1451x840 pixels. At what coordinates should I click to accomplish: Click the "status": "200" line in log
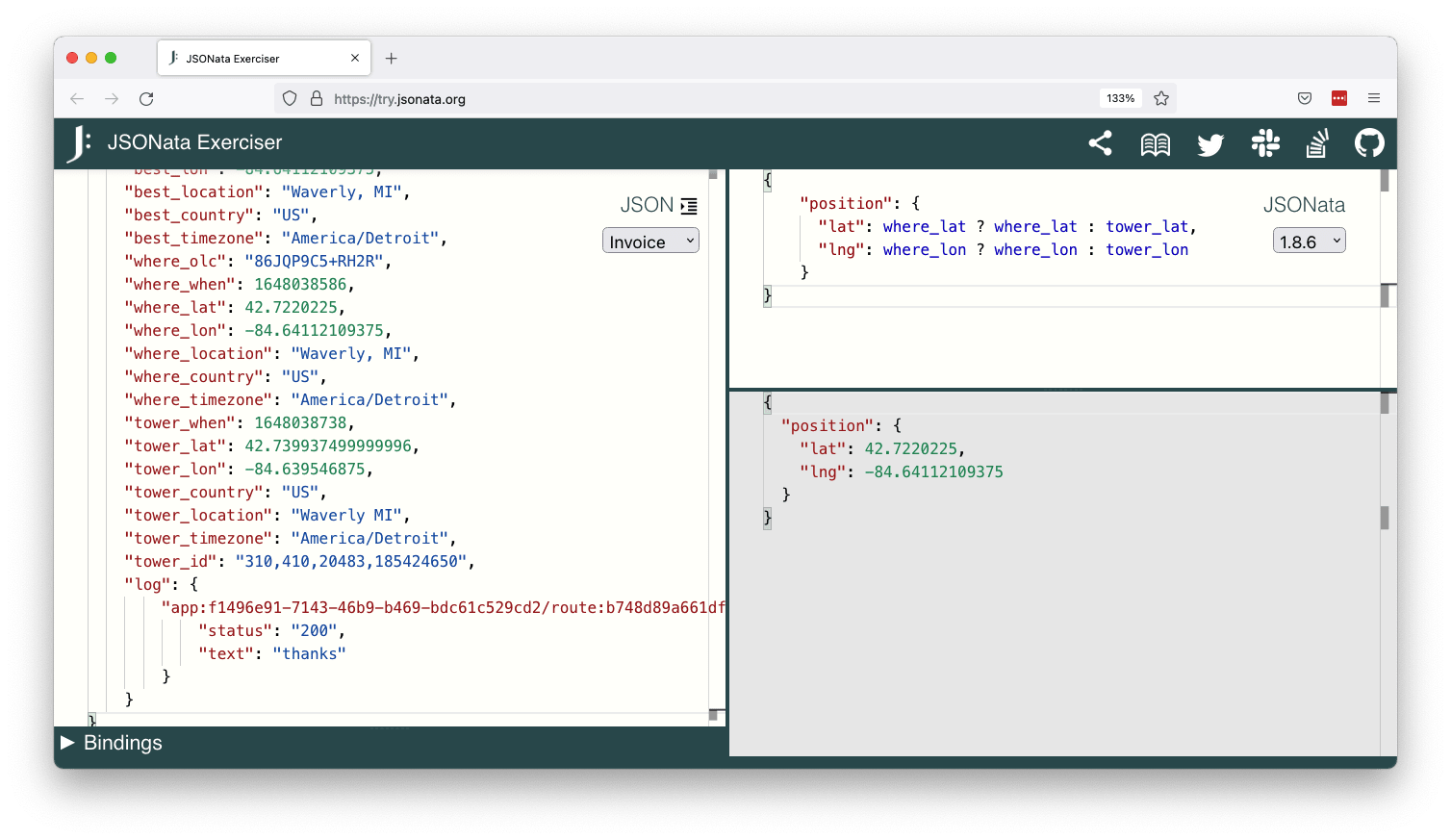(x=271, y=631)
